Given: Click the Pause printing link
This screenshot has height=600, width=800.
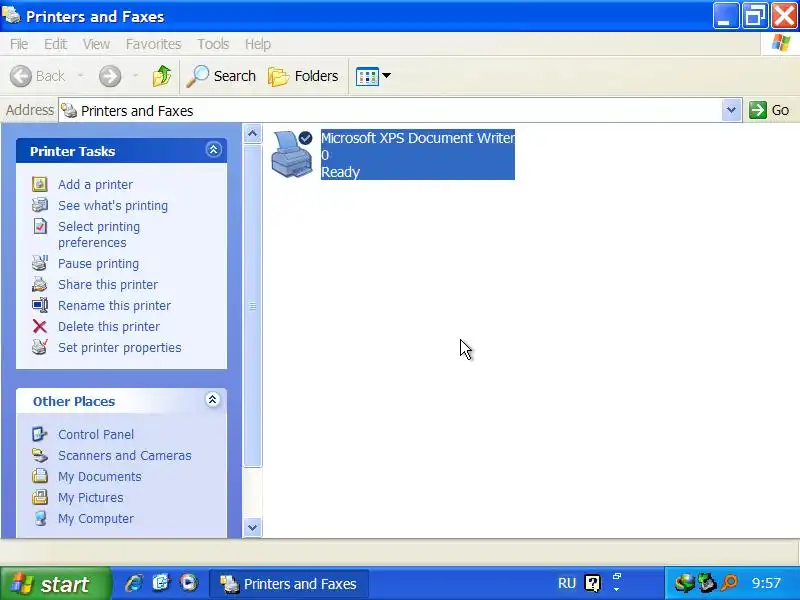Looking at the screenshot, I should coord(98,263).
